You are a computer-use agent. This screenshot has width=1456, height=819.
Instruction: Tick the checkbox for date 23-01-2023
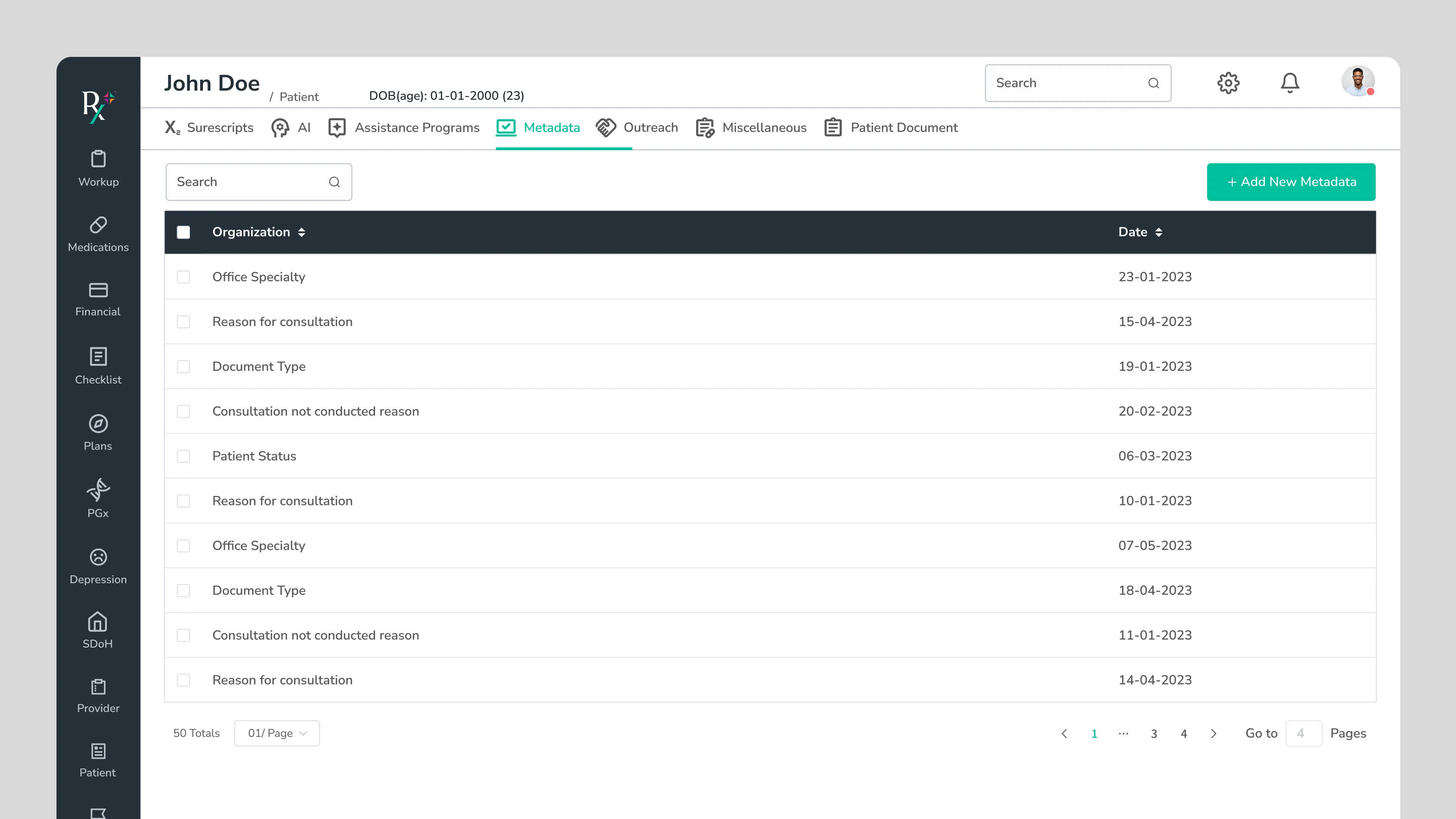[x=183, y=277]
